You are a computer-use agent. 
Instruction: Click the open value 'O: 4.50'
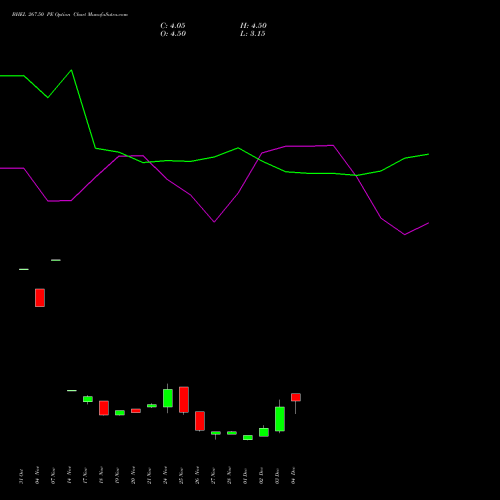(173, 34)
